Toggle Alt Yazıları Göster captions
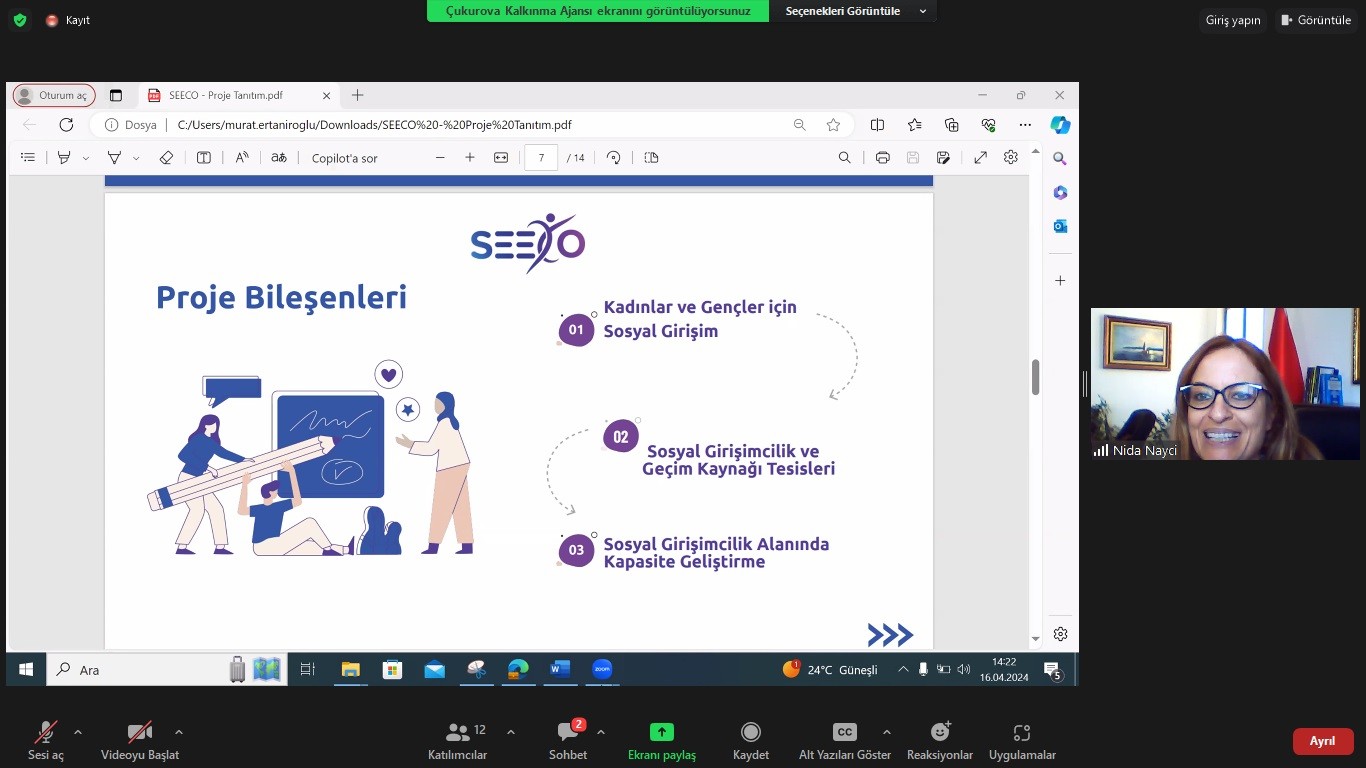The height and width of the screenshot is (768, 1366). click(845, 740)
